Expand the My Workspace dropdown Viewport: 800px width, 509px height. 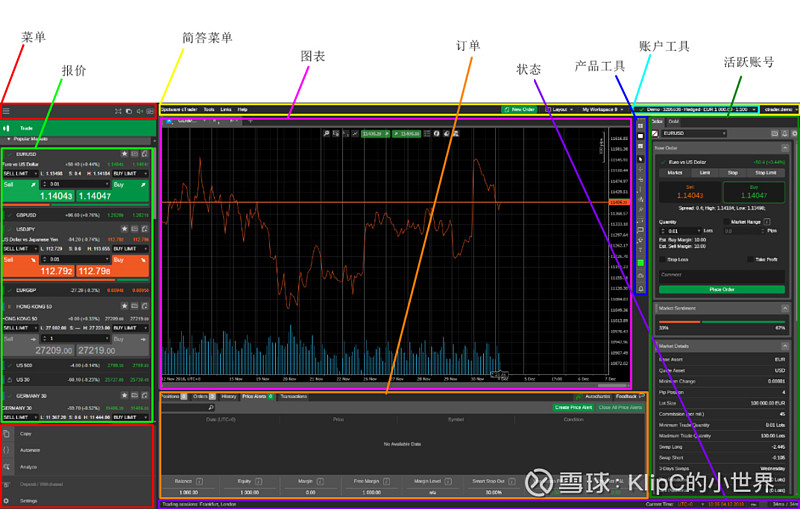[602, 109]
